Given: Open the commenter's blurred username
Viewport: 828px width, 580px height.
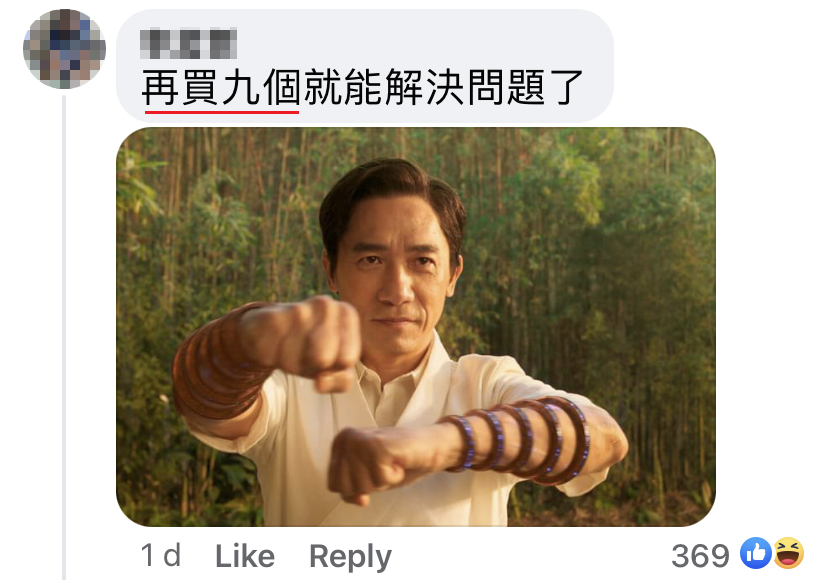Looking at the screenshot, I should [188, 43].
